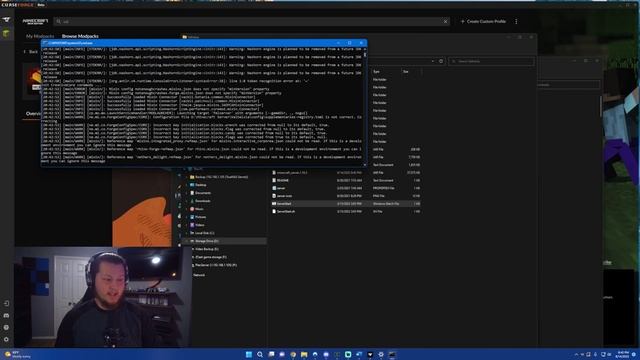Switch to the My Modpacks tab
The image size is (640, 360).
pyautogui.click(x=40, y=36)
